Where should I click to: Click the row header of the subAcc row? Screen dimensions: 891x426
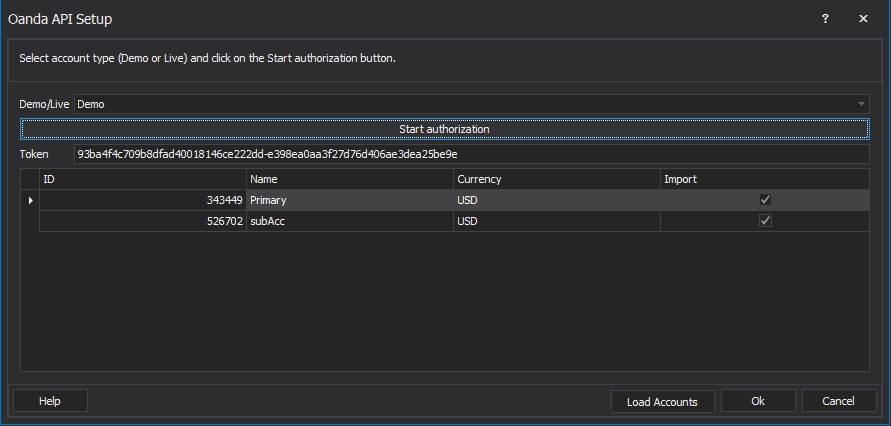click(x=30, y=221)
